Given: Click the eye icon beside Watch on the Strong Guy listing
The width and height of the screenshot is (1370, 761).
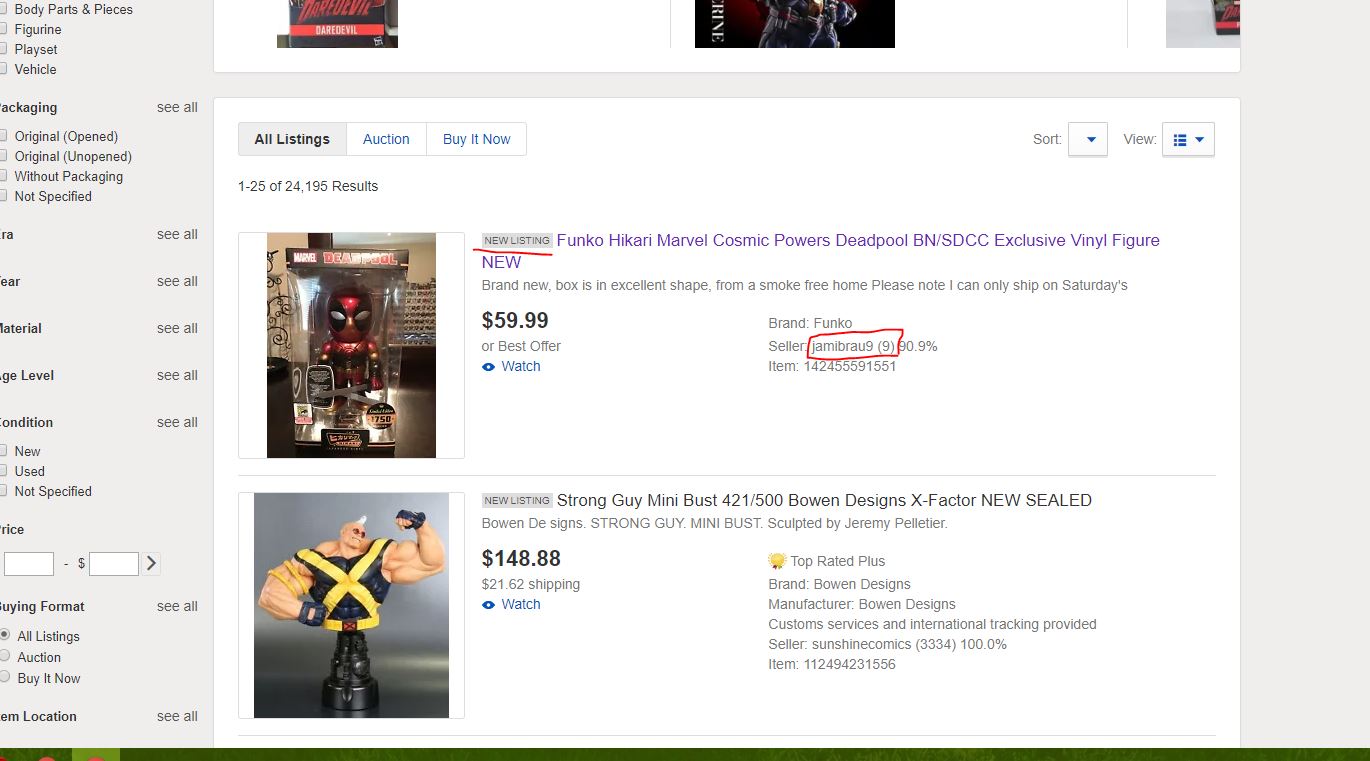Looking at the screenshot, I should [488, 605].
